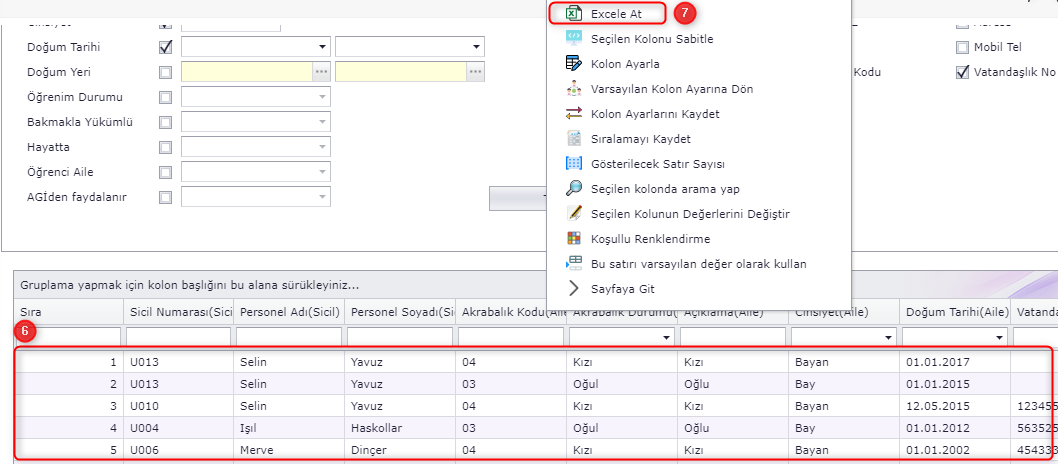The image size is (1058, 464).
Task: Click the Gösterilecek Satır Sayısı icon
Action: point(573,164)
